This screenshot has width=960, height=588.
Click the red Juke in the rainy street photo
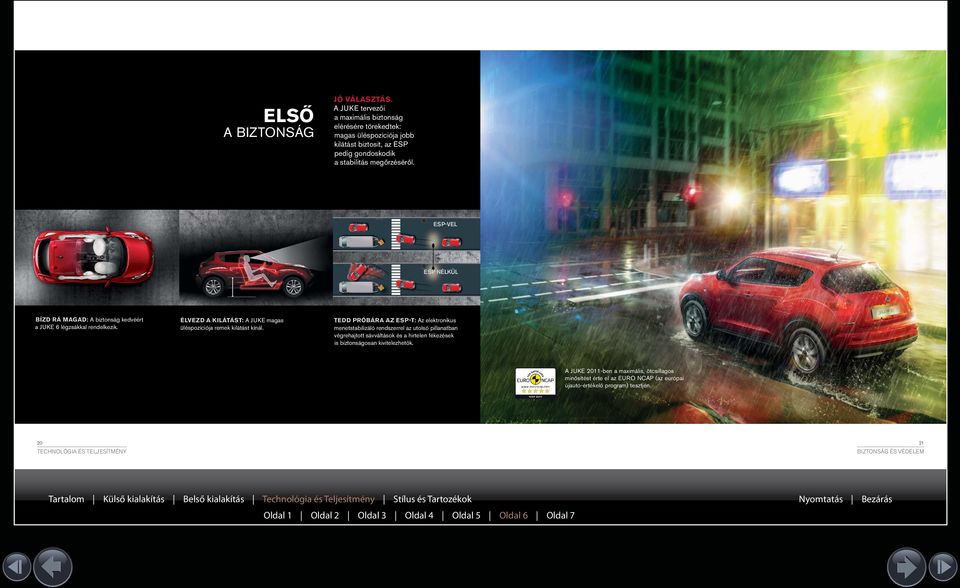[x=799, y=309]
